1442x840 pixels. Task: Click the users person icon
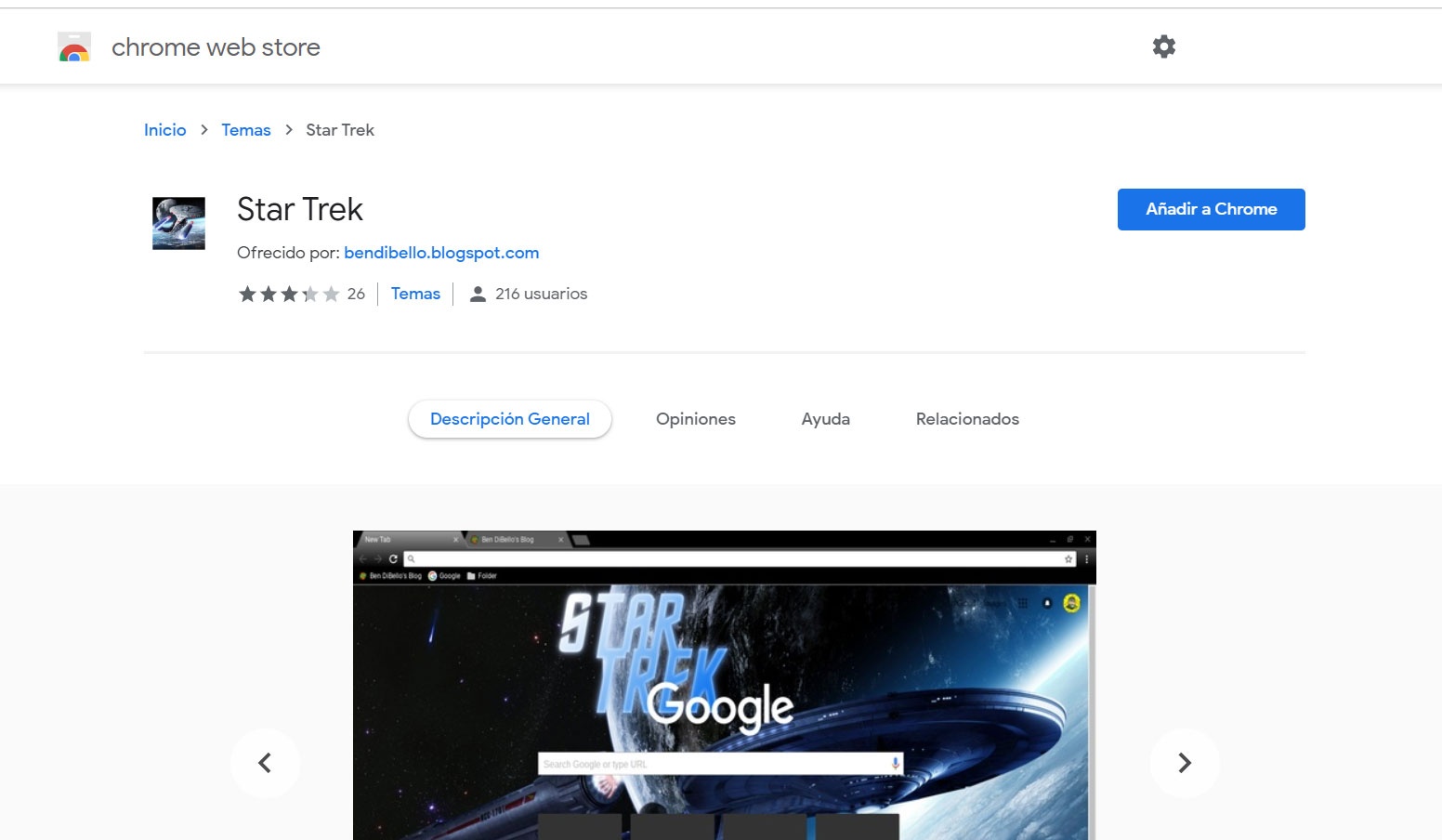(478, 295)
